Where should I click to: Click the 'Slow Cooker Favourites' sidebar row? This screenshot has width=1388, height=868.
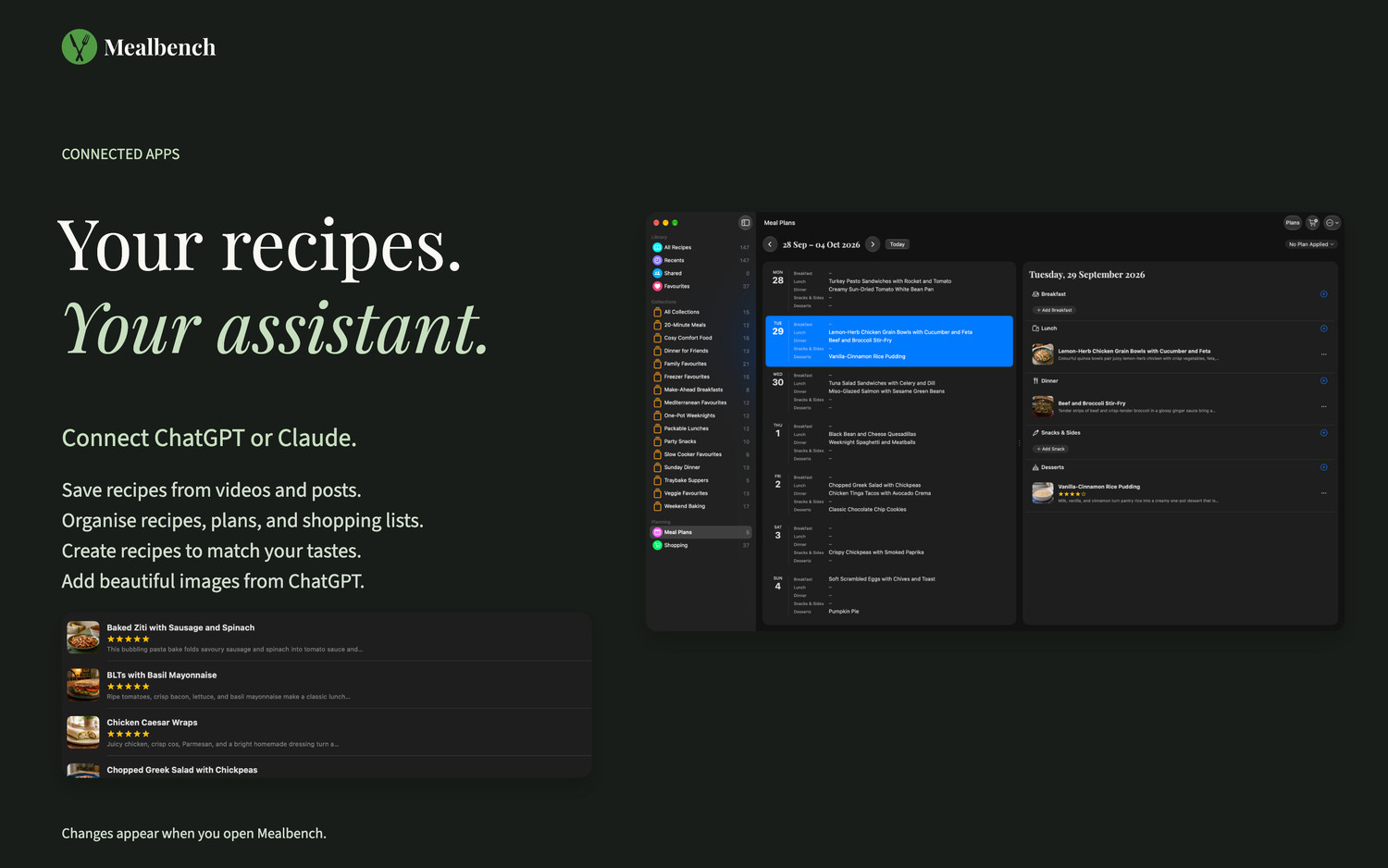click(x=701, y=454)
